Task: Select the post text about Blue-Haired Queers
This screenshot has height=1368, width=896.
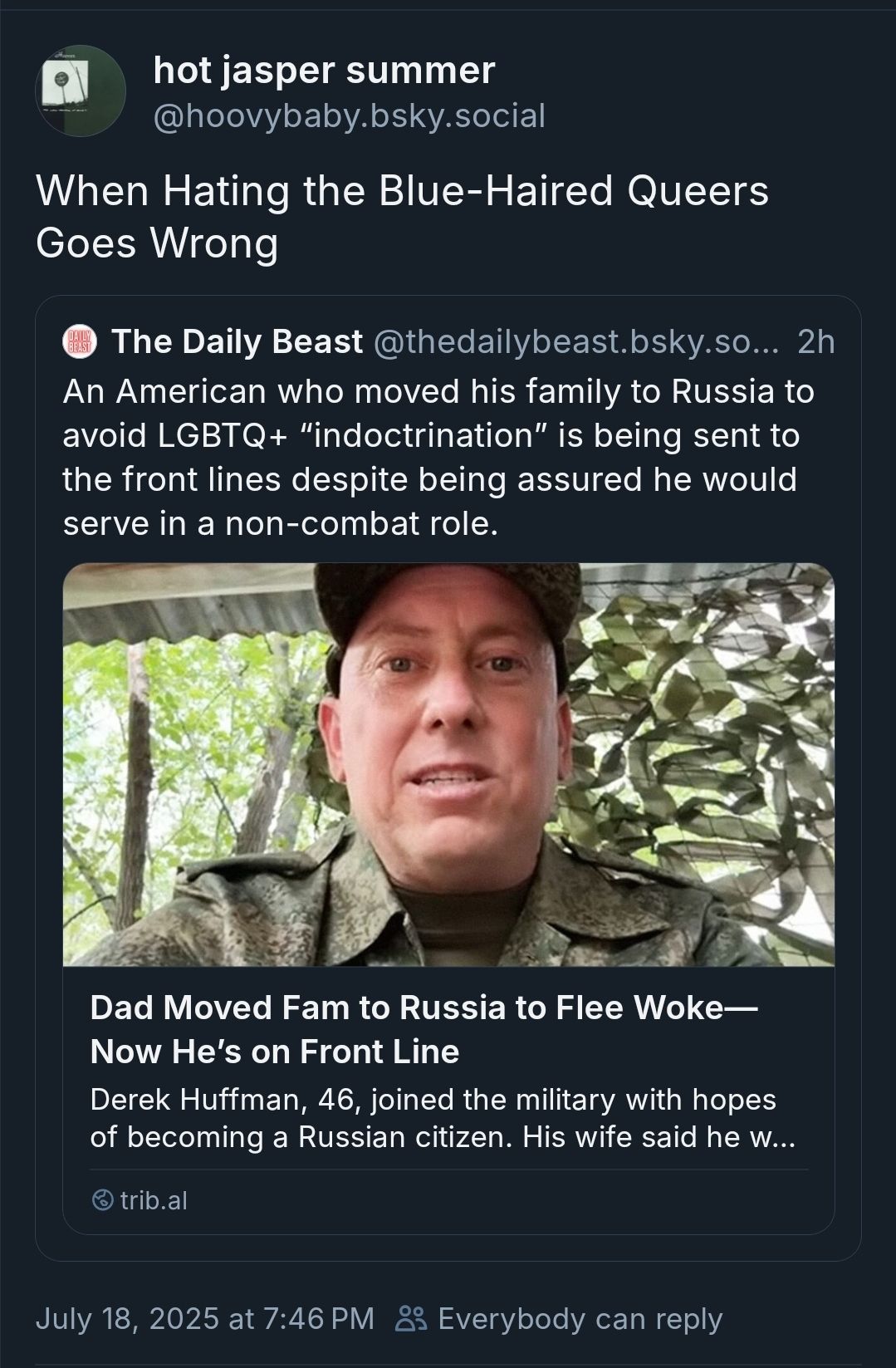Action: click(402, 216)
